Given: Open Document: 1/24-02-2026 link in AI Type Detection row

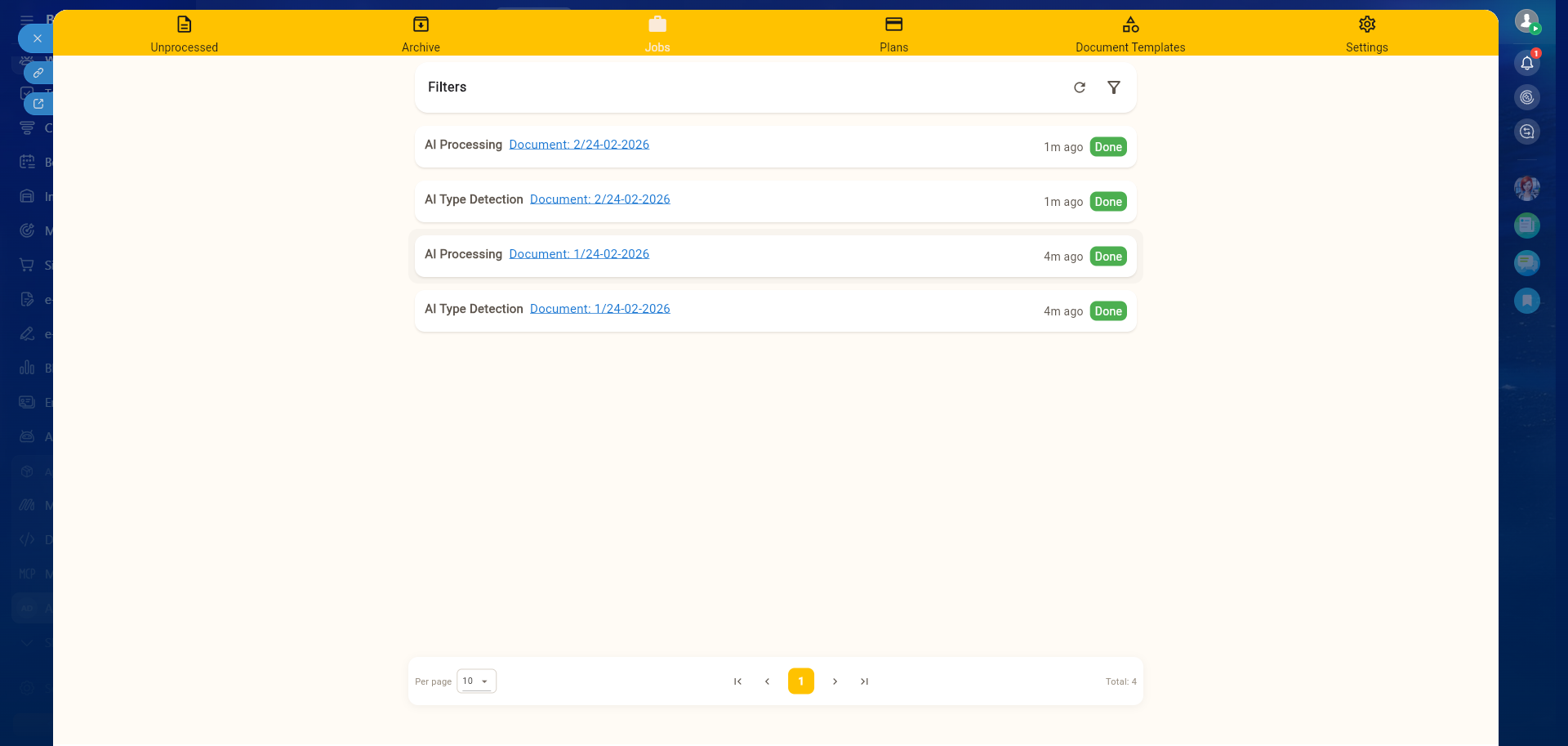Looking at the screenshot, I should coord(599,309).
